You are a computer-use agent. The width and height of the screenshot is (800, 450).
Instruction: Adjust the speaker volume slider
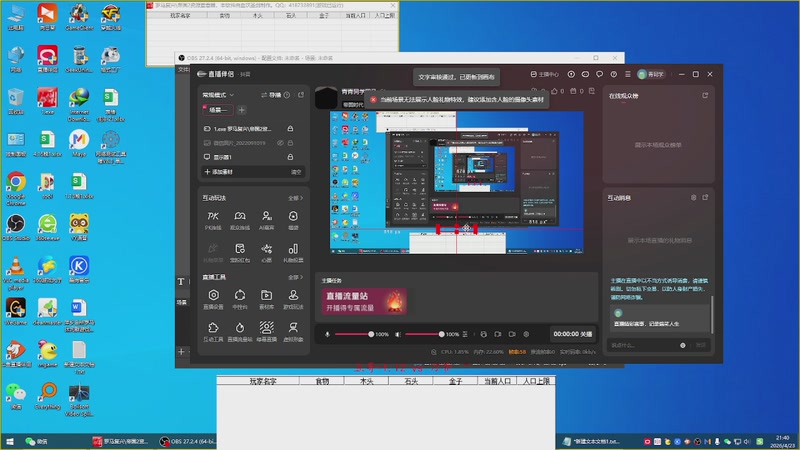point(424,334)
